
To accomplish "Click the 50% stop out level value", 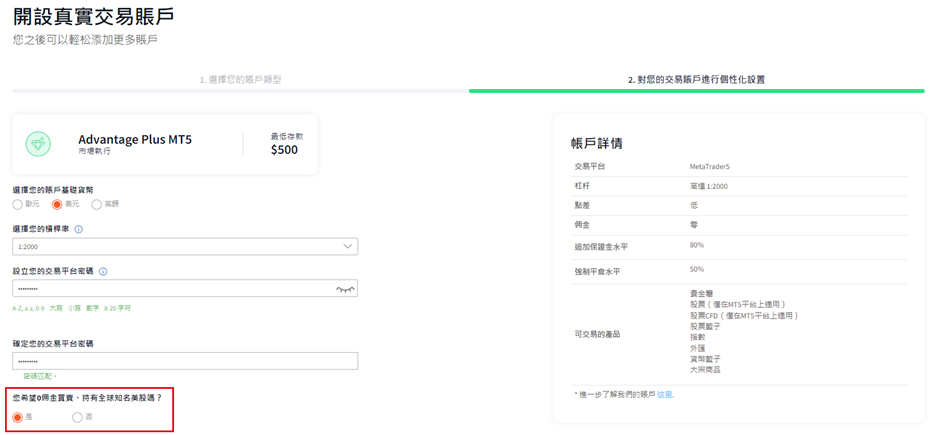I will (697, 269).
